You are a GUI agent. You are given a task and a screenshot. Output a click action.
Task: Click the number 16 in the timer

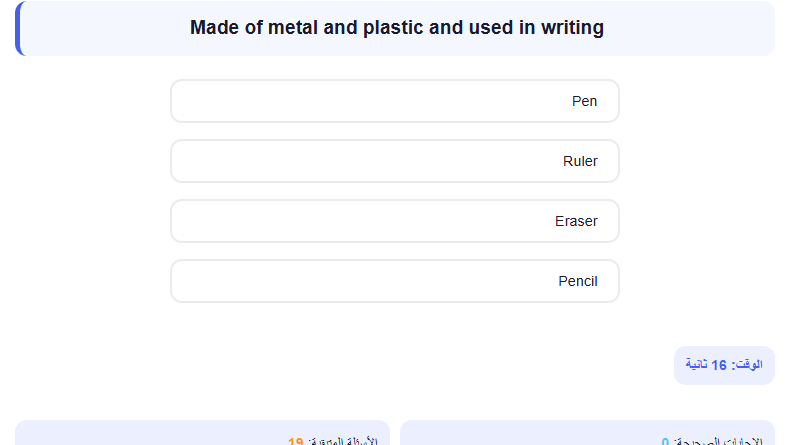click(719, 365)
